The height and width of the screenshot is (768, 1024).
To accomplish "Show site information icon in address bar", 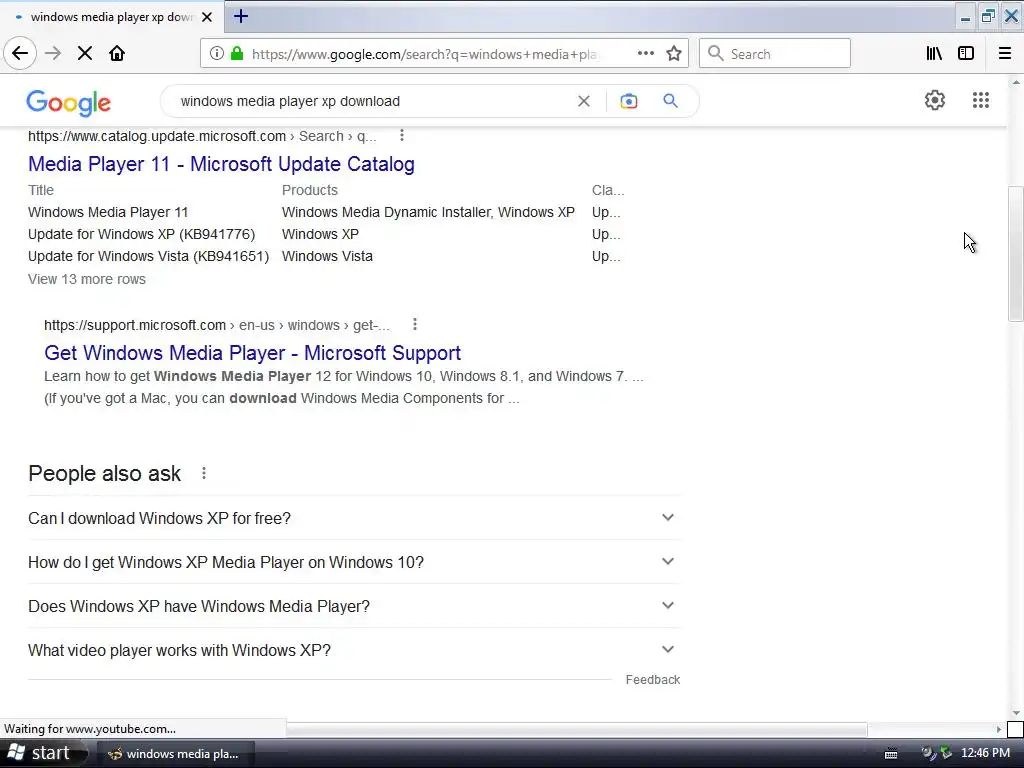I will 216,54.
